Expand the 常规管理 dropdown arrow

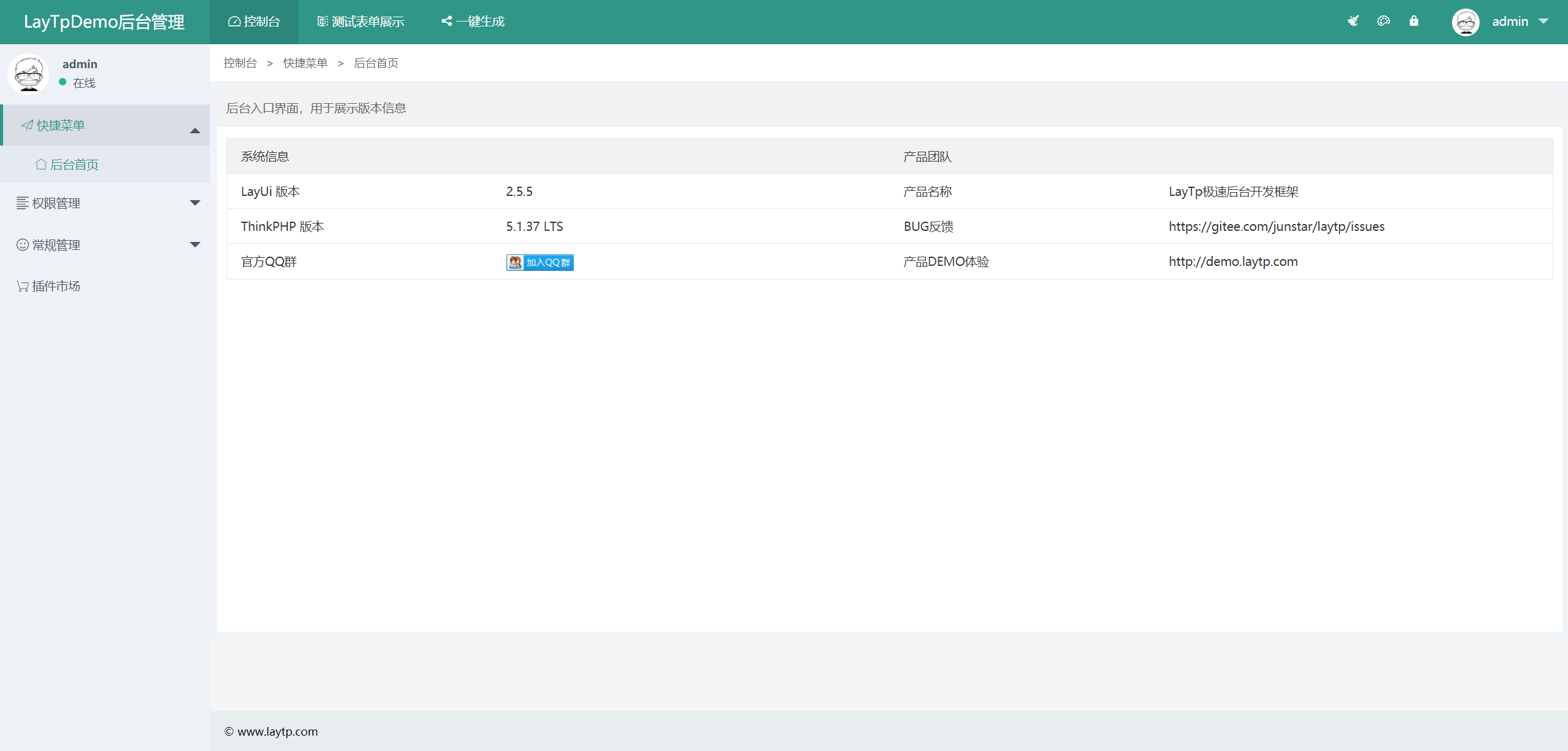pyautogui.click(x=195, y=244)
